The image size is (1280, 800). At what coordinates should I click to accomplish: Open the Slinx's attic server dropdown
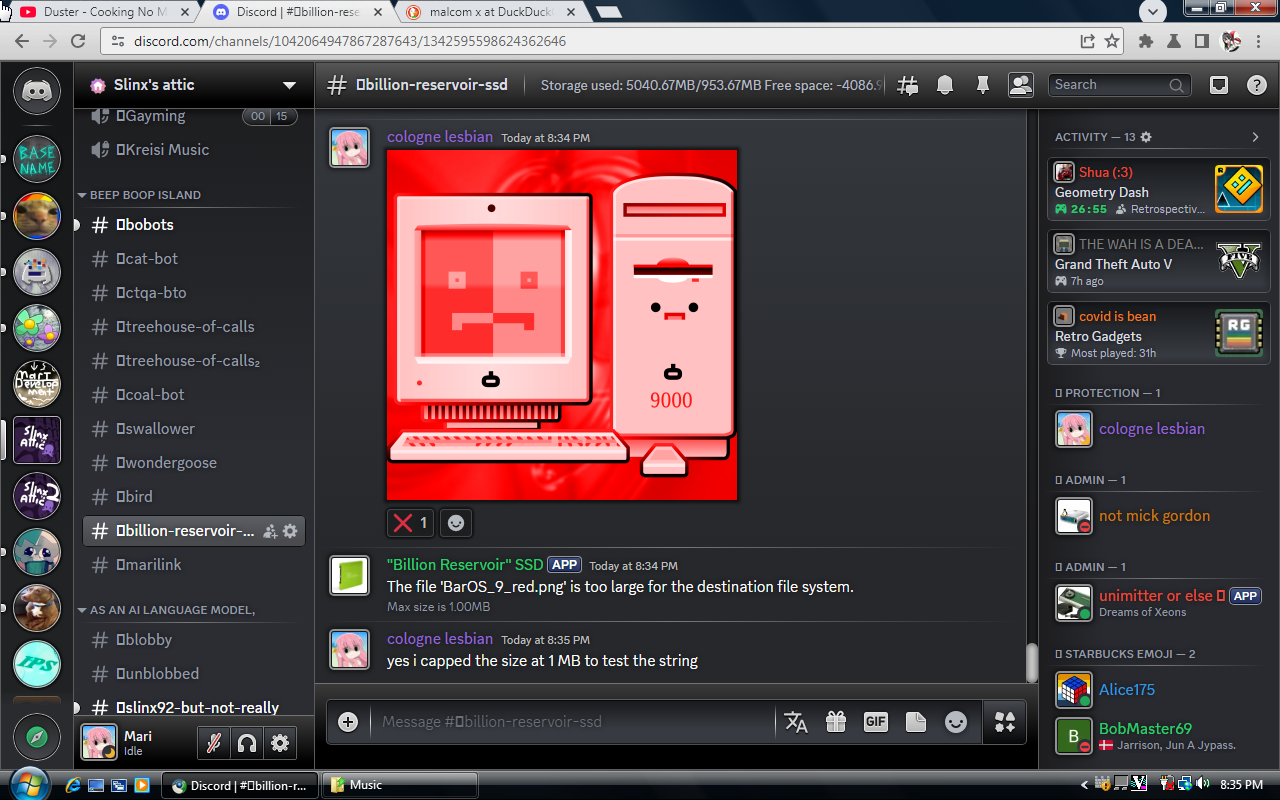pyautogui.click(x=289, y=85)
